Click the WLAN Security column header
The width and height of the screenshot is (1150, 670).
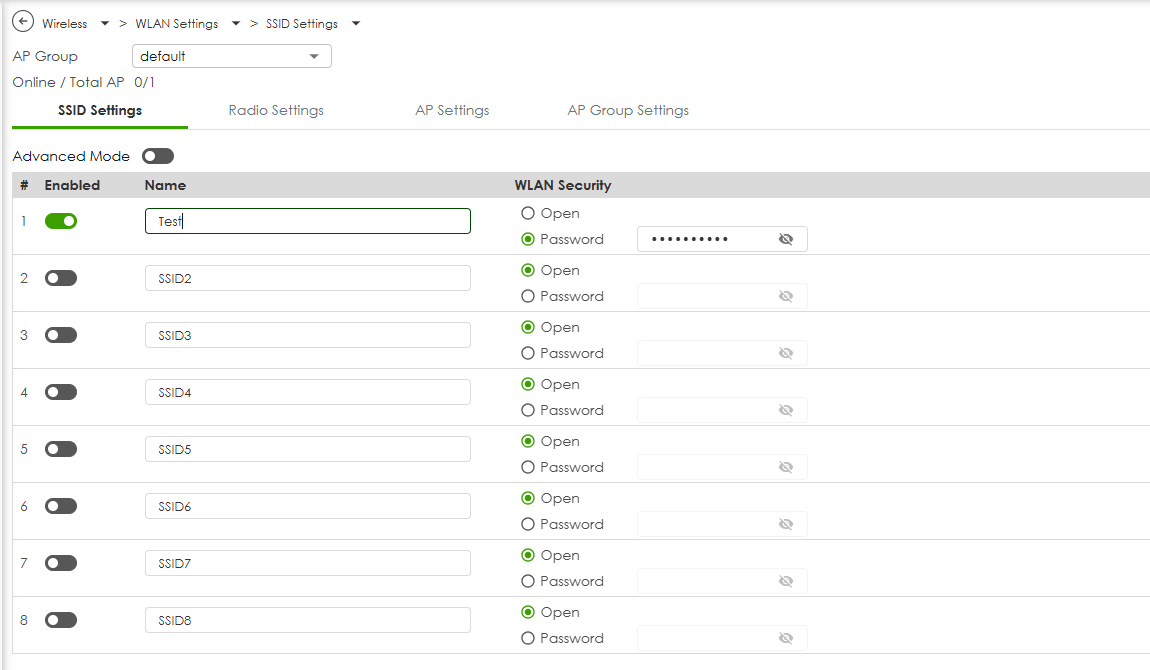[x=563, y=185]
